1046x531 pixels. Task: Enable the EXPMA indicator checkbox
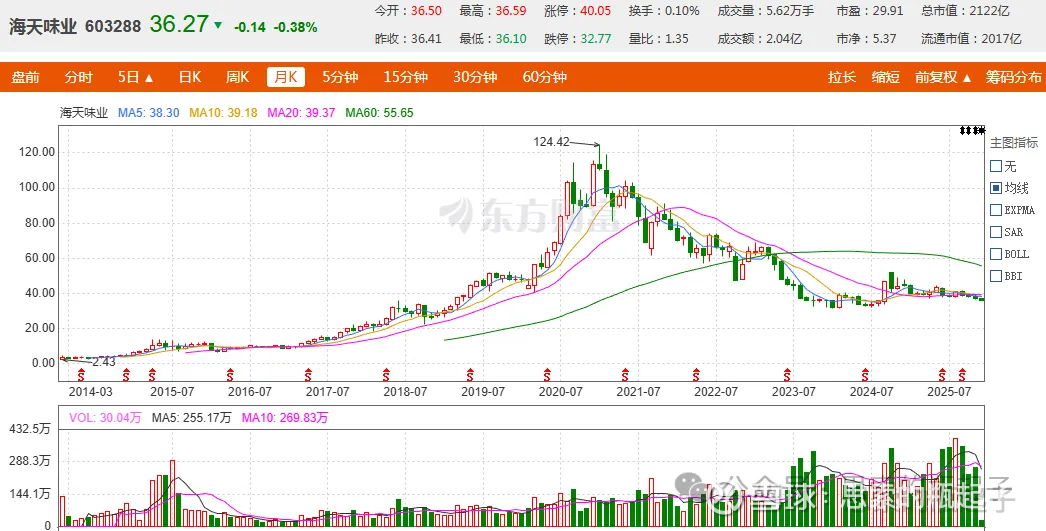coord(996,210)
